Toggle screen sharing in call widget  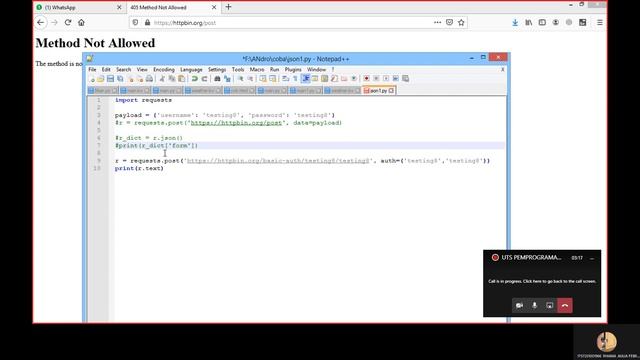(x=550, y=305)
